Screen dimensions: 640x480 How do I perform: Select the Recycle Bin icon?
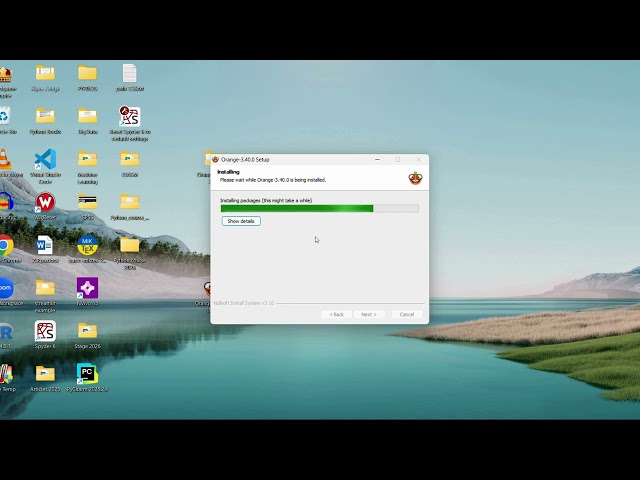pyautogui.click(x=4, y=116)
